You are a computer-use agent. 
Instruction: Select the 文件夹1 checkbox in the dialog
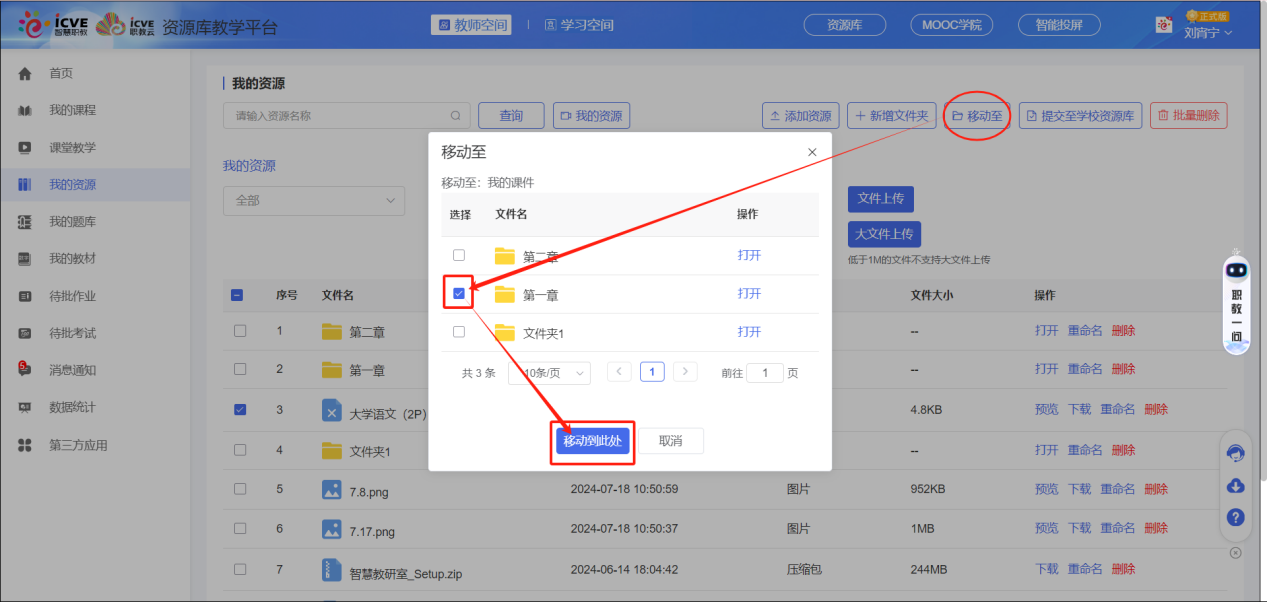coord(459,332)
